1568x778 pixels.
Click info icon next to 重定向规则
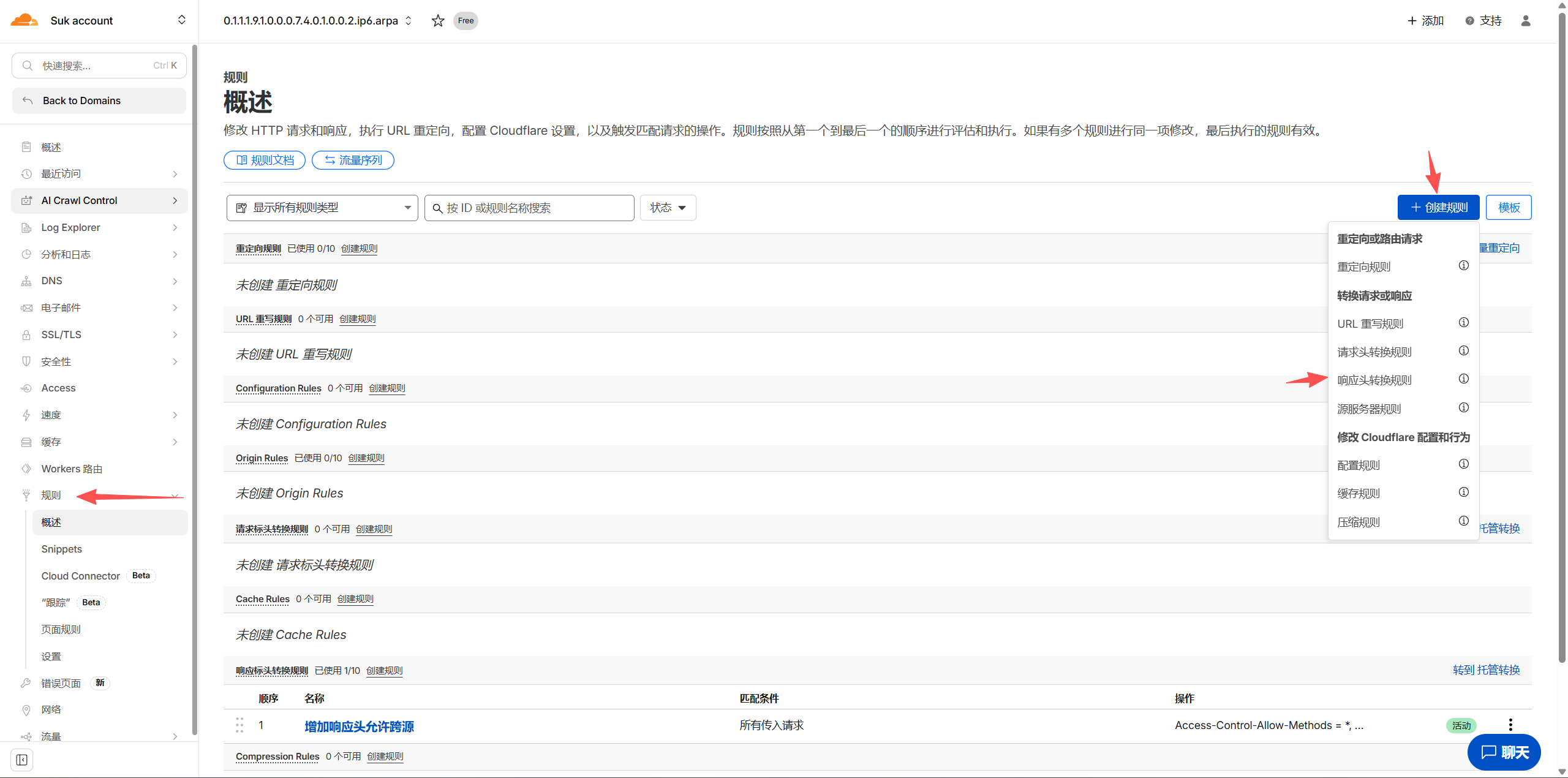[1464, 266]
